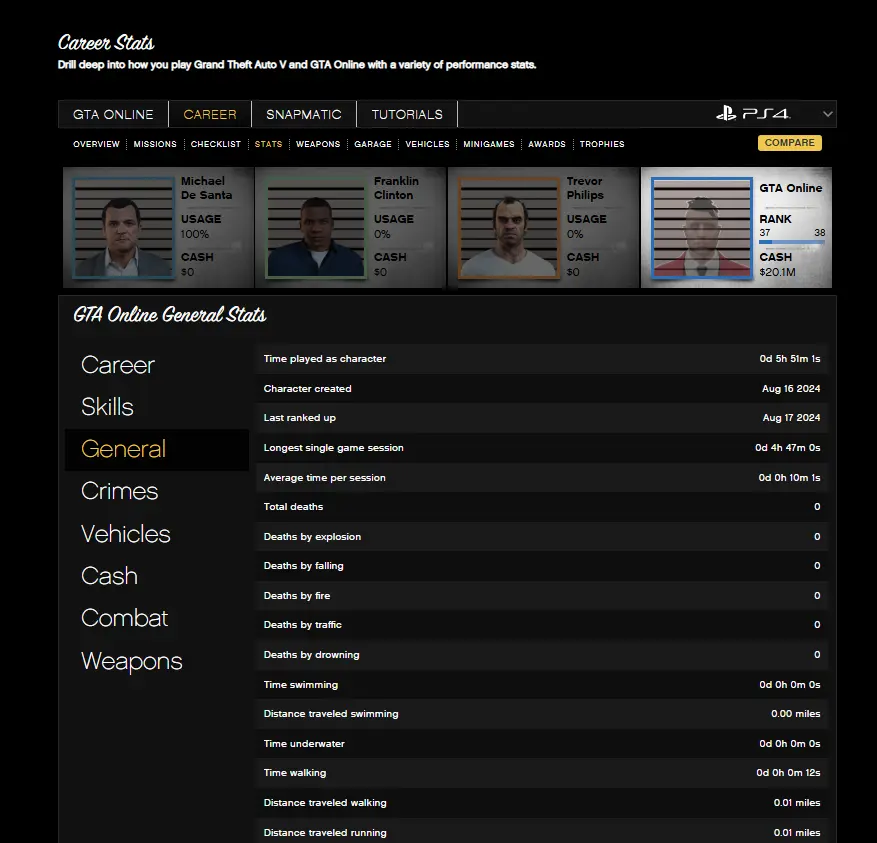Click the 'Deaths by fire' row
877x843 pixels.
click(541, 595)
